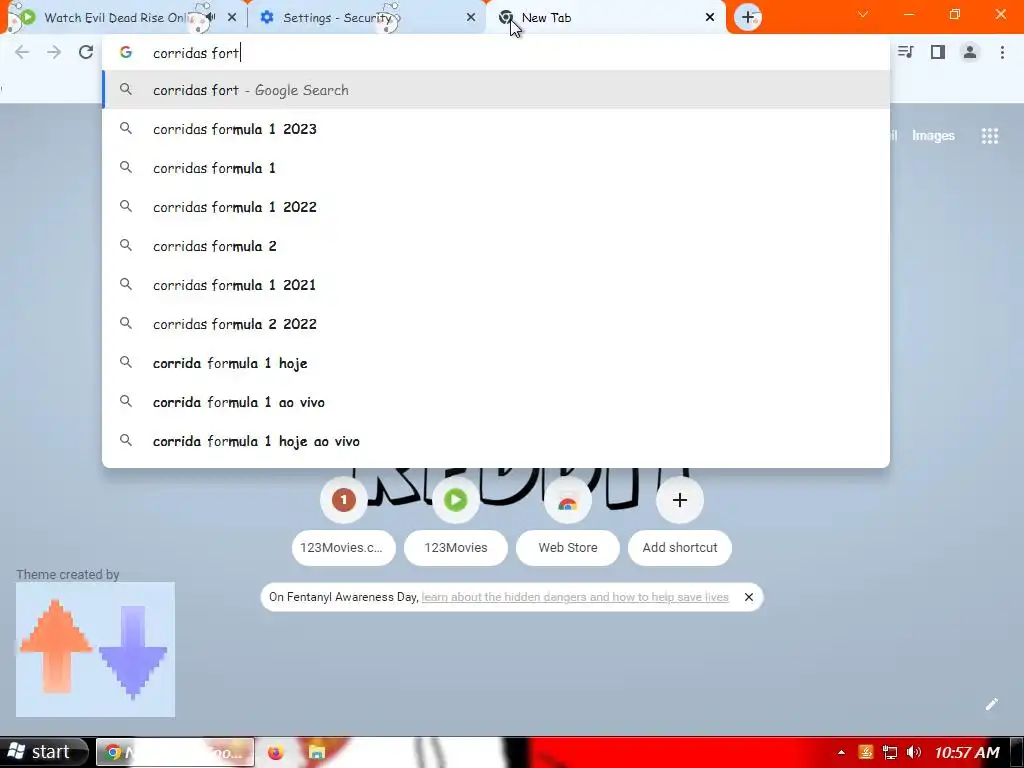This screenshot has width=1024, height=768.
Task: Go forward with the forward arrow
Action: coord(54,52)
